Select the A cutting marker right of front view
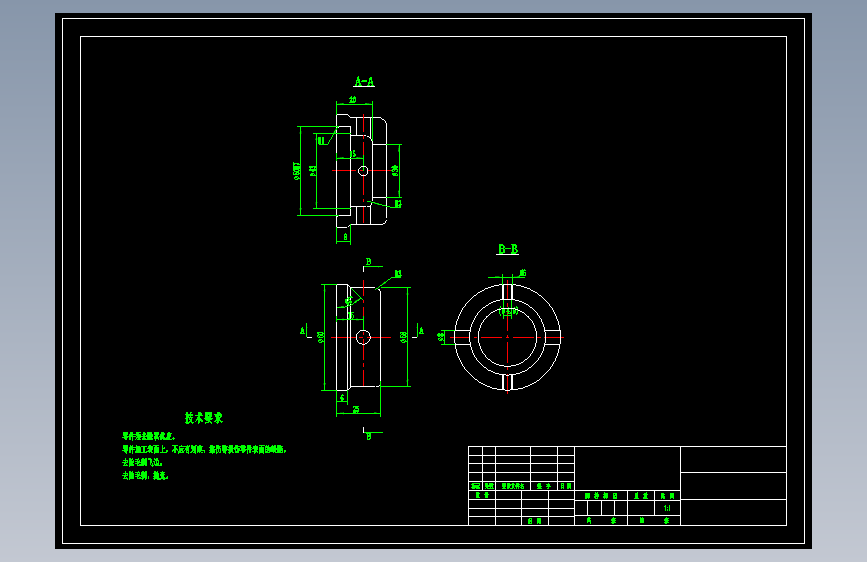The height and width of the screenshot is (562, 867). point(421,331)
